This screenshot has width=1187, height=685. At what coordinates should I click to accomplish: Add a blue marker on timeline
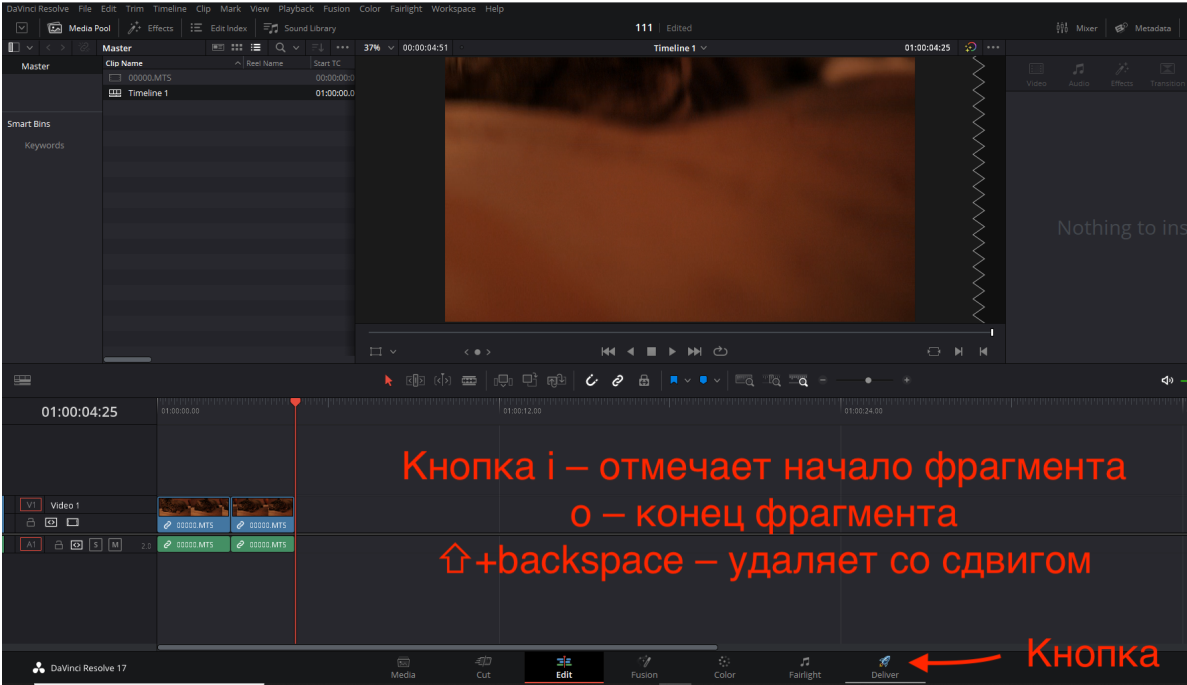[x=703, y=381]
